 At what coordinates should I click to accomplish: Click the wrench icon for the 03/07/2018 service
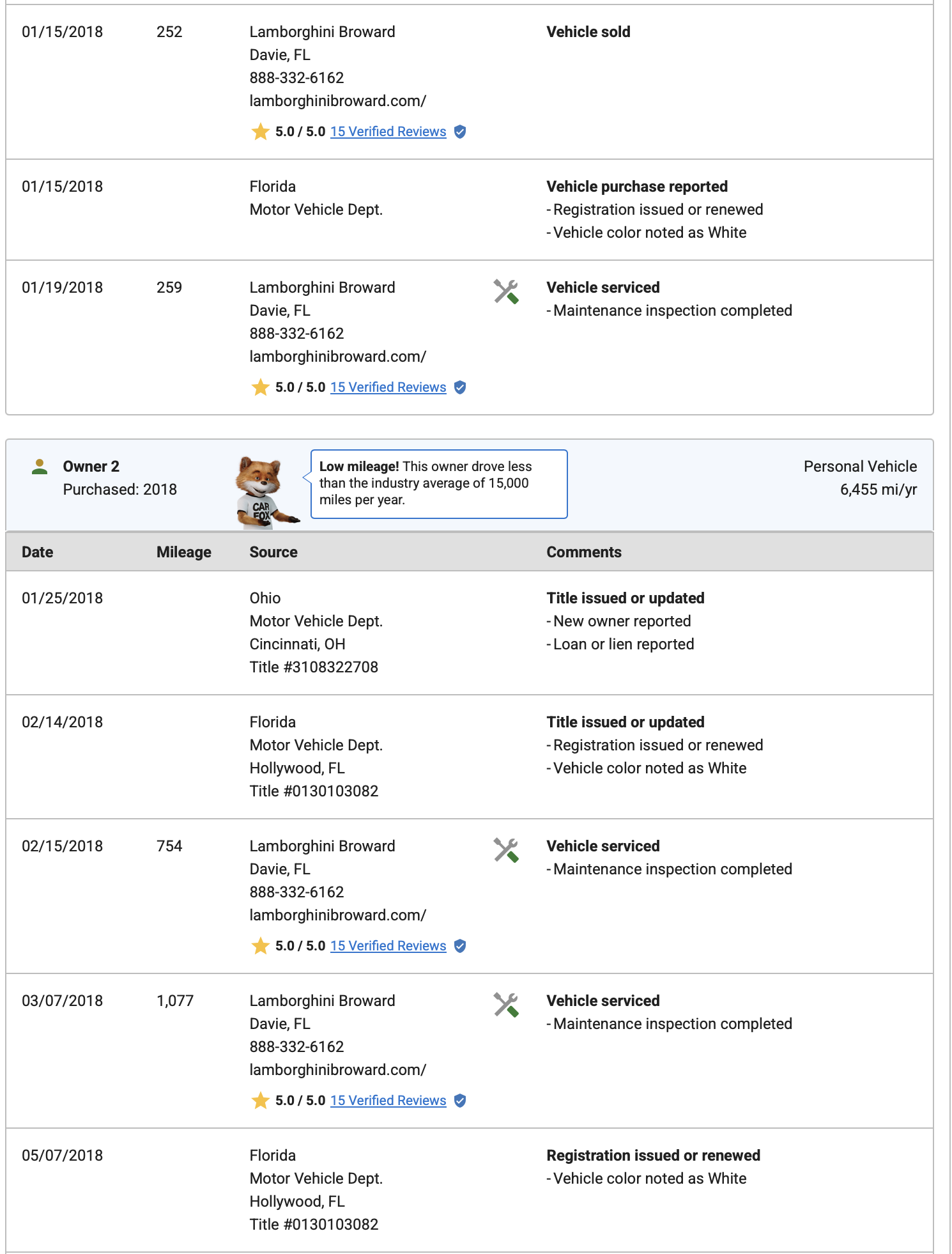click(505, 1005)
